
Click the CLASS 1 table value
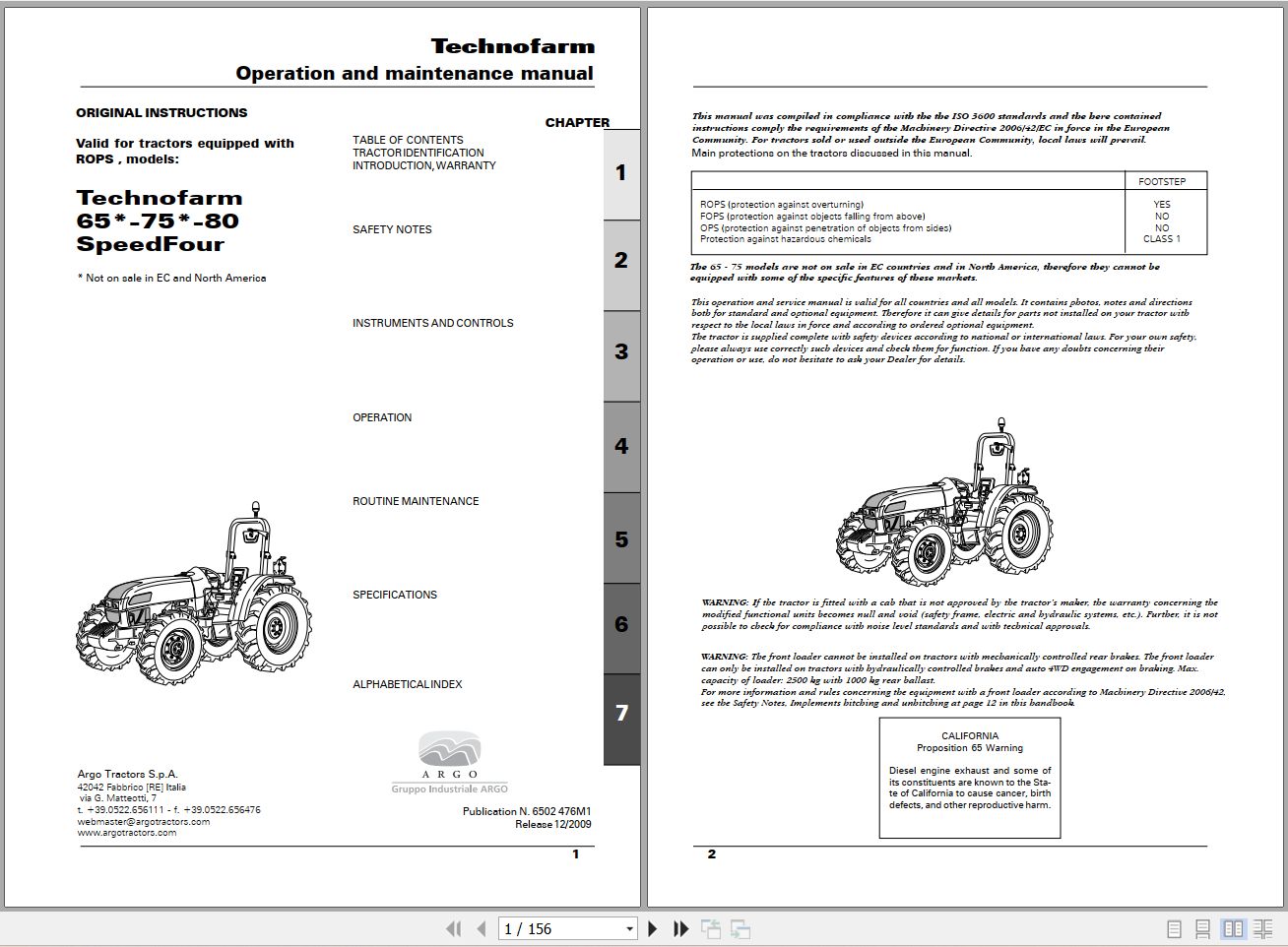pyautogui.click(x=1162, y=239)
